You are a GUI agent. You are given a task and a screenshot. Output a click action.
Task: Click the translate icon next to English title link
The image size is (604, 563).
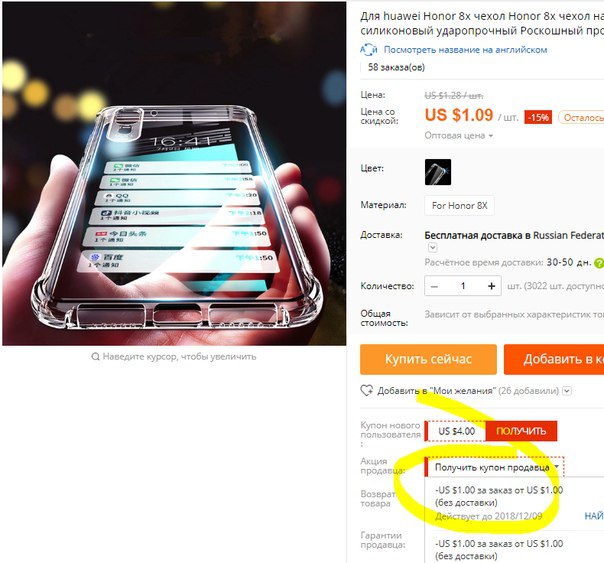coord(368,50)
